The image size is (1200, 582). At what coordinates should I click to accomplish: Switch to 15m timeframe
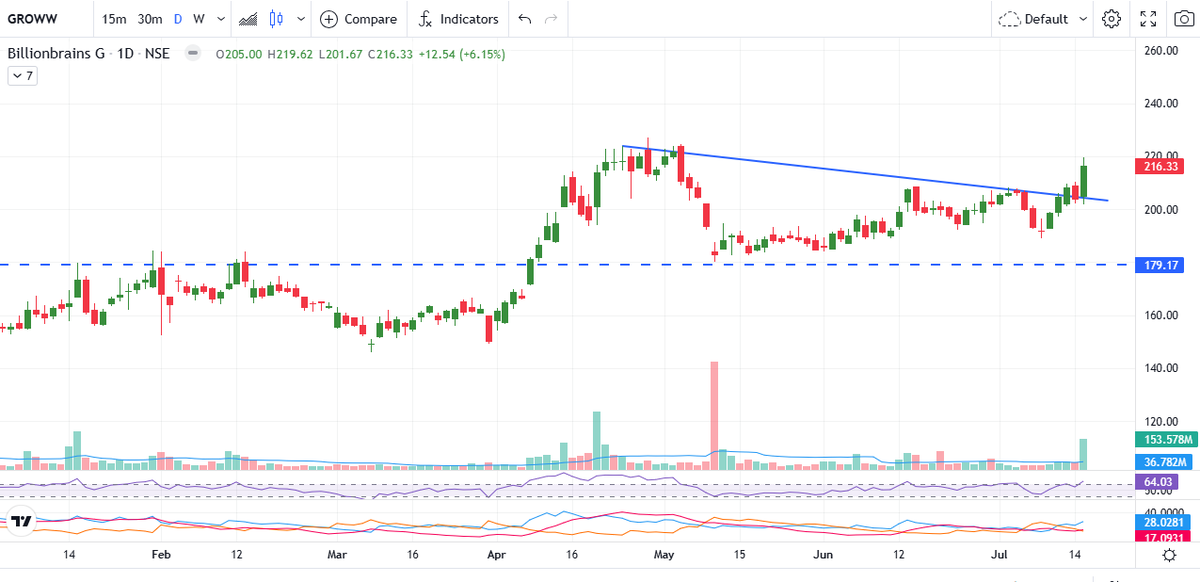click(115, 19)
